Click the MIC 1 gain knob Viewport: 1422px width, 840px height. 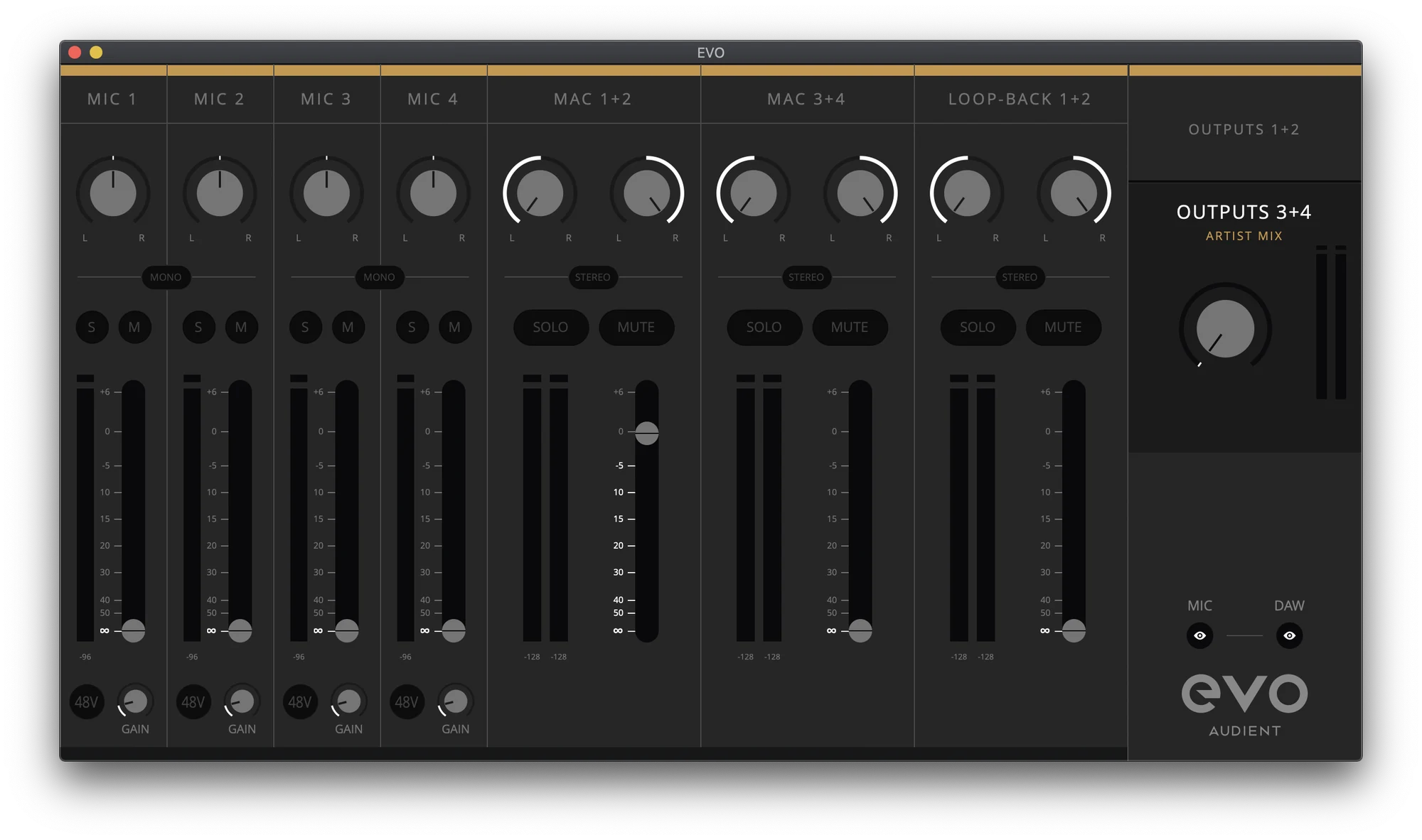pos(135,701)
